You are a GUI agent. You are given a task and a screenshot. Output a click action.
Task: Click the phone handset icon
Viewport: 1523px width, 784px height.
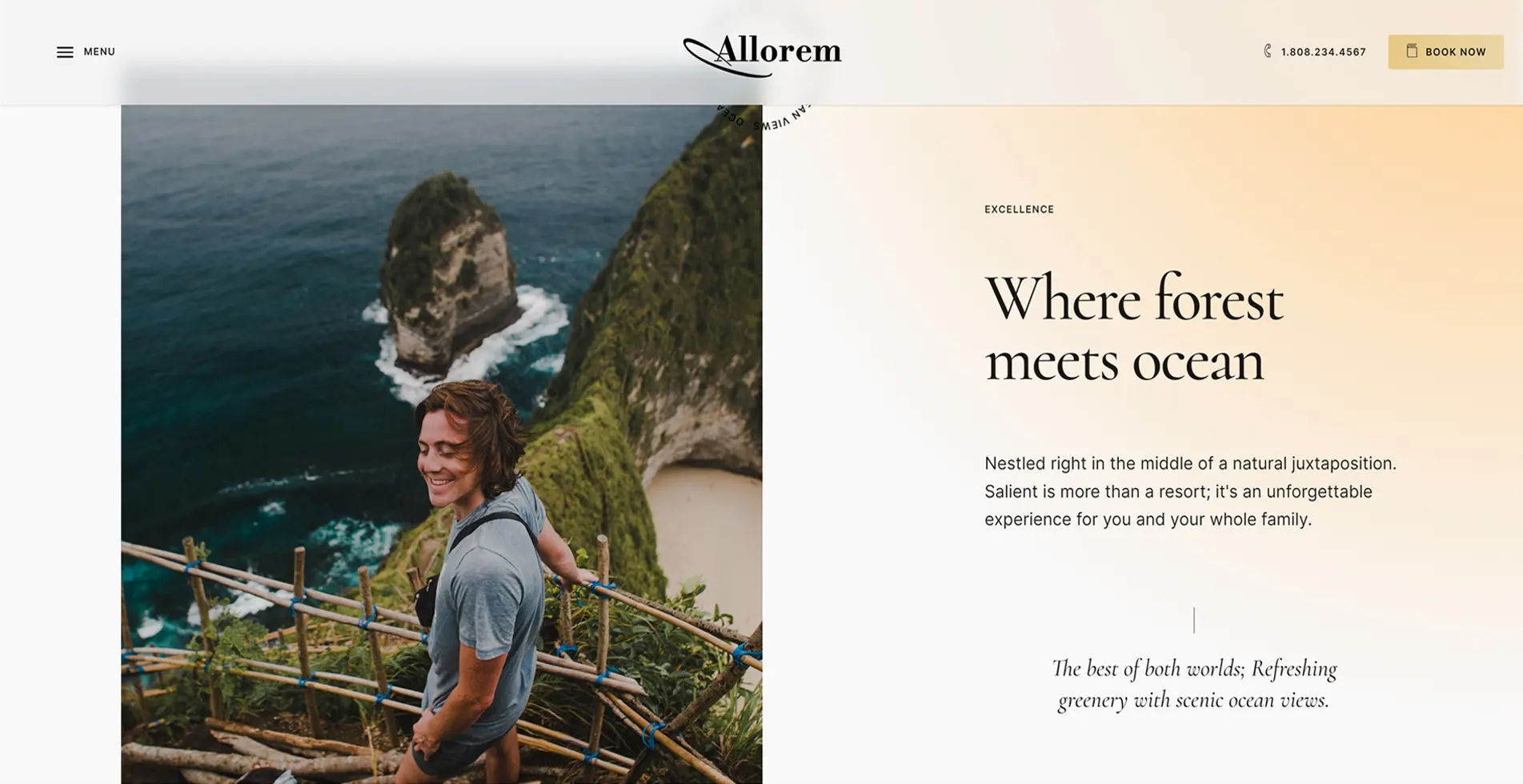1268,51
